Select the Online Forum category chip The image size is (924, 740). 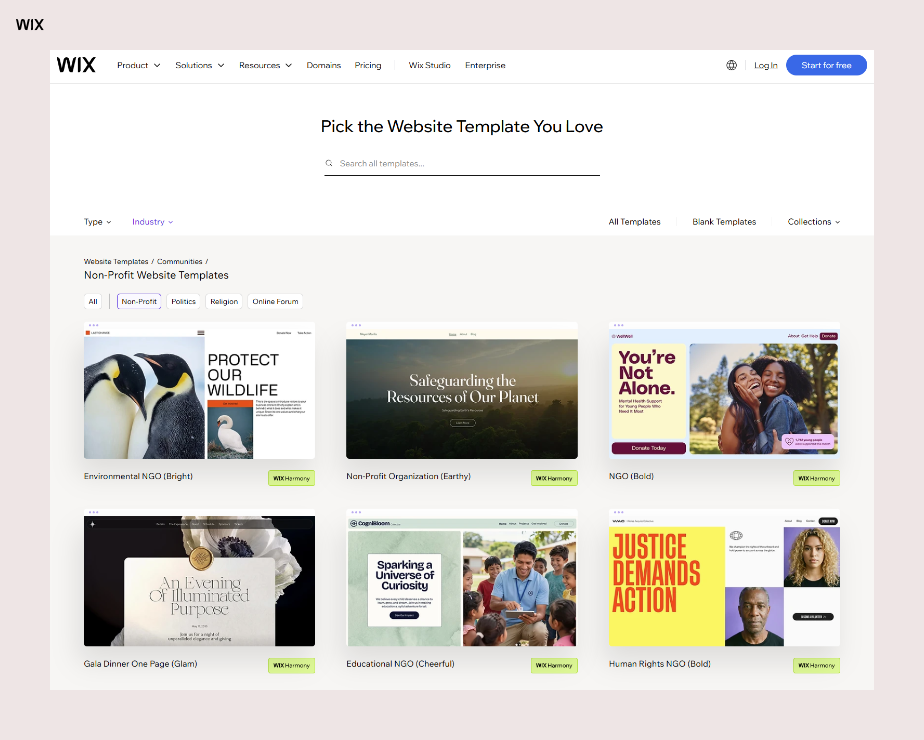click(275, 301)
